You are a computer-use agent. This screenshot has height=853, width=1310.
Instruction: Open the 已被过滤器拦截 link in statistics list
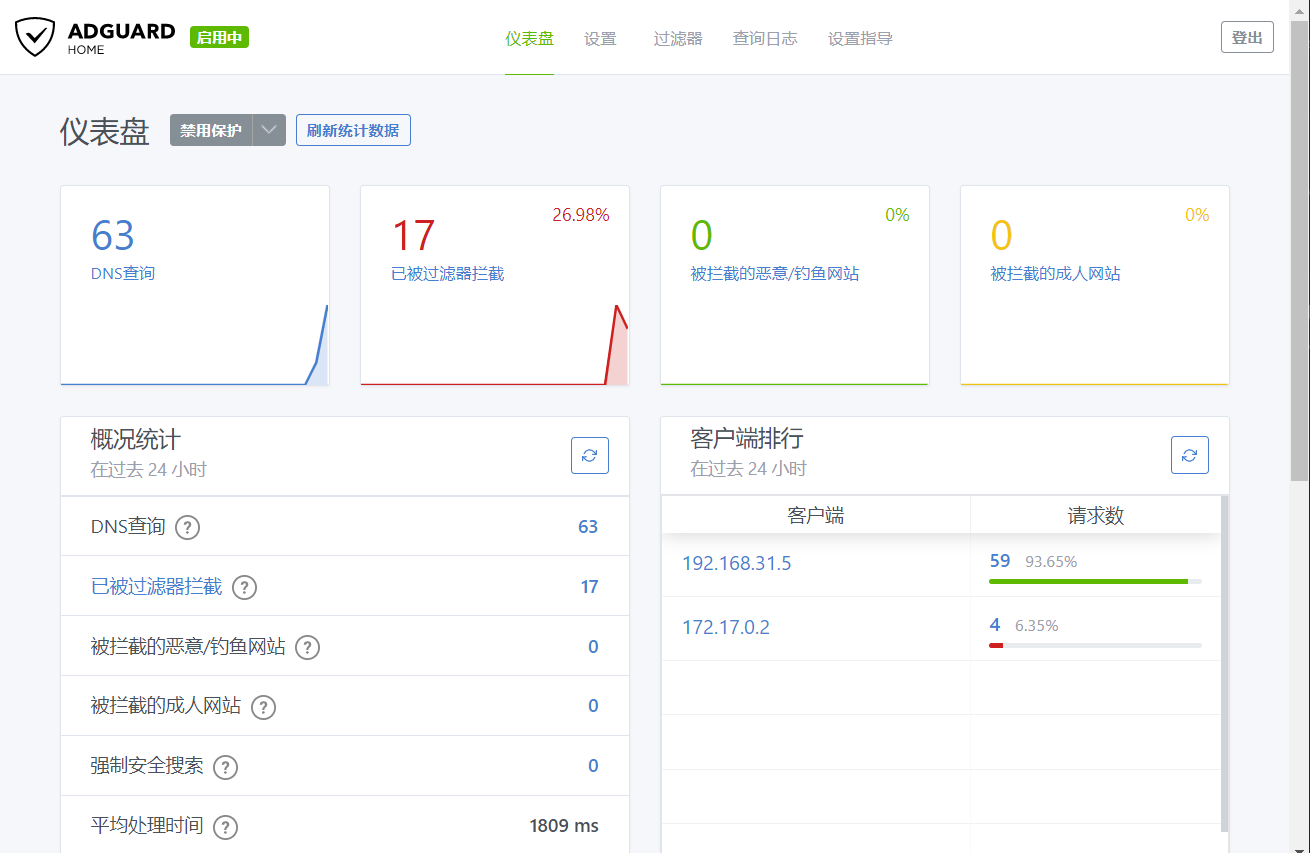pos(157,586)
